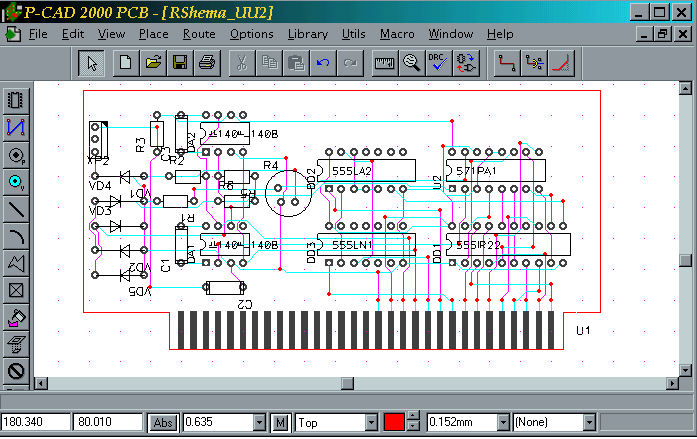Select the arrow Select tool in toolbar
The height and width of the screenshot is (439, 697).
coord(91,63)
